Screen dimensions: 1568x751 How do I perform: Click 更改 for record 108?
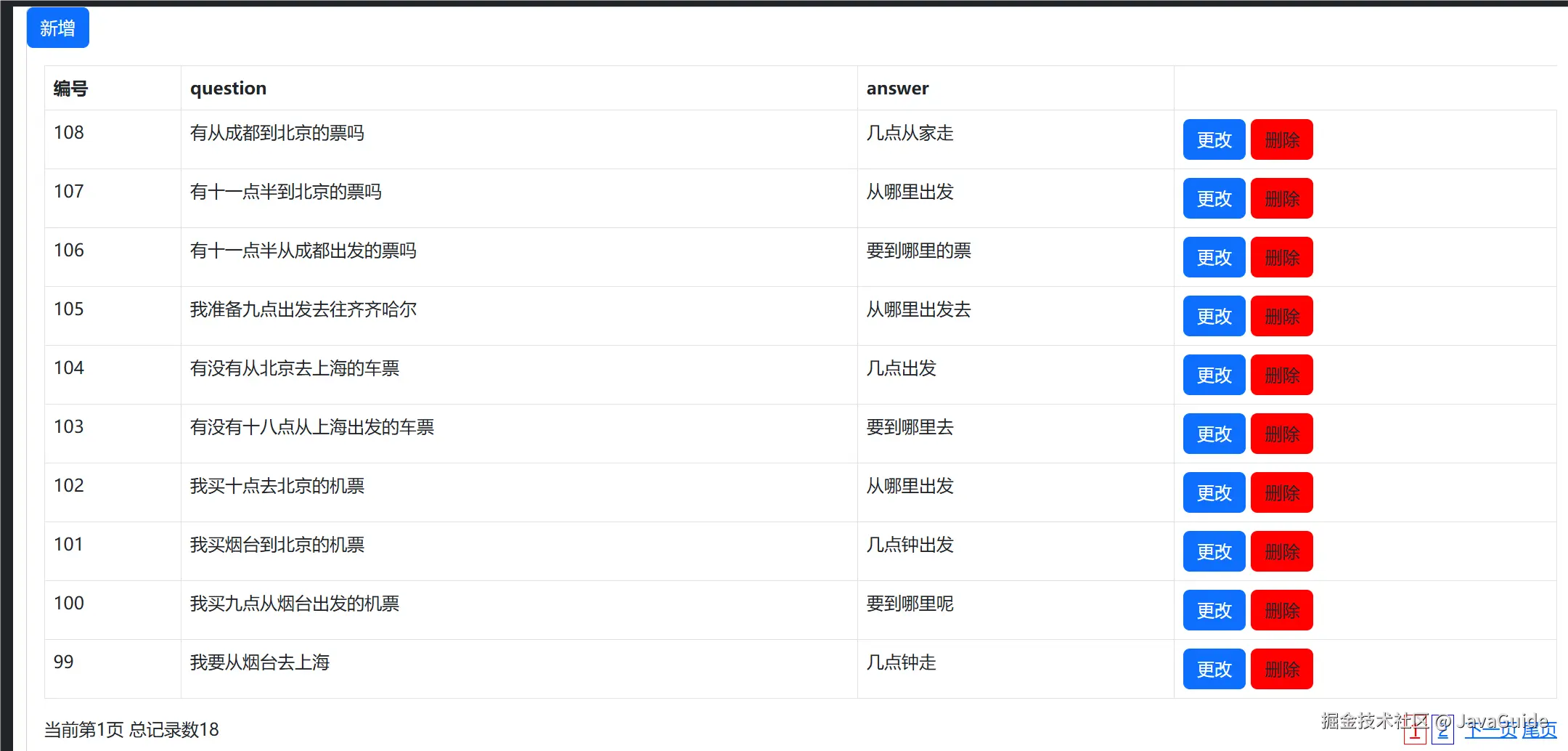1214,139
